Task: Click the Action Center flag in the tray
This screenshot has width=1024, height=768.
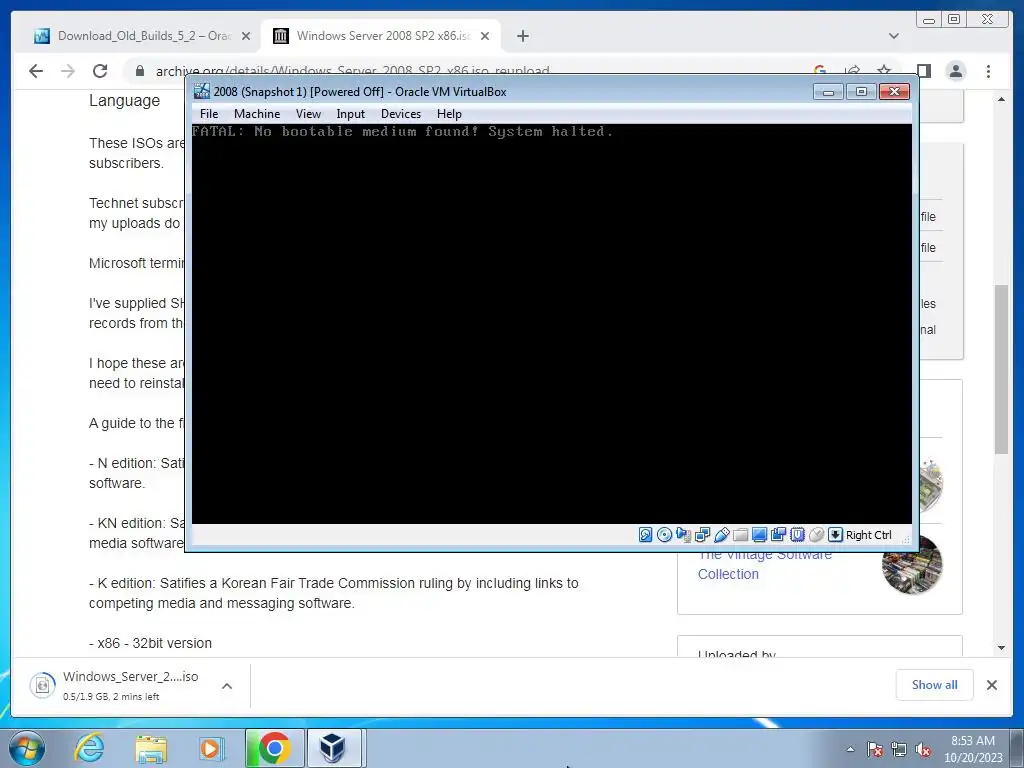Action: click(875, 750)
